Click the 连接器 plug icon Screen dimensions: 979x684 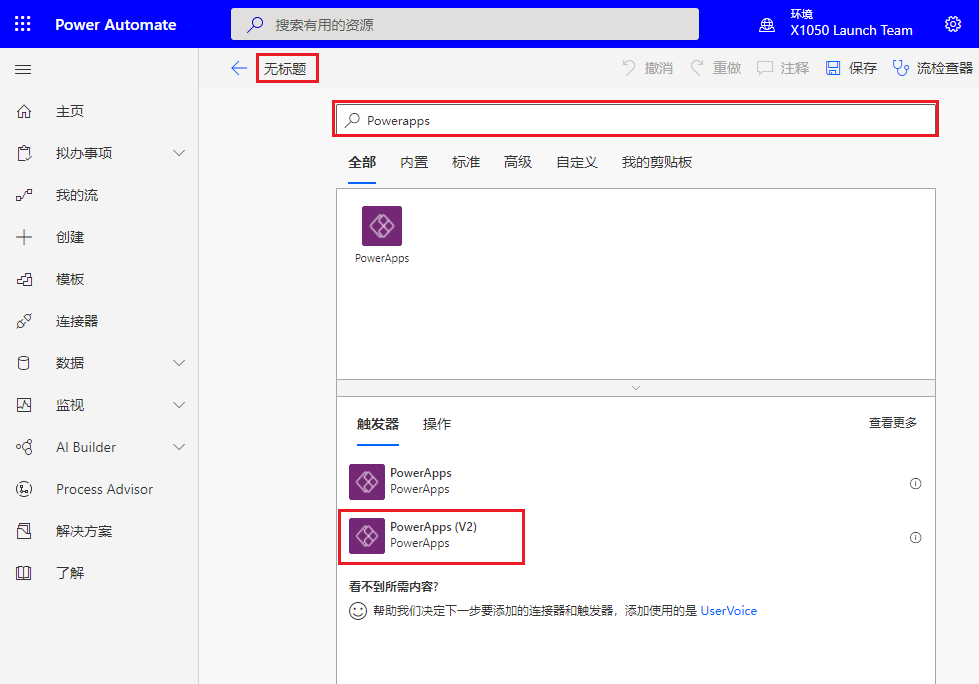[x=24, y=321]
